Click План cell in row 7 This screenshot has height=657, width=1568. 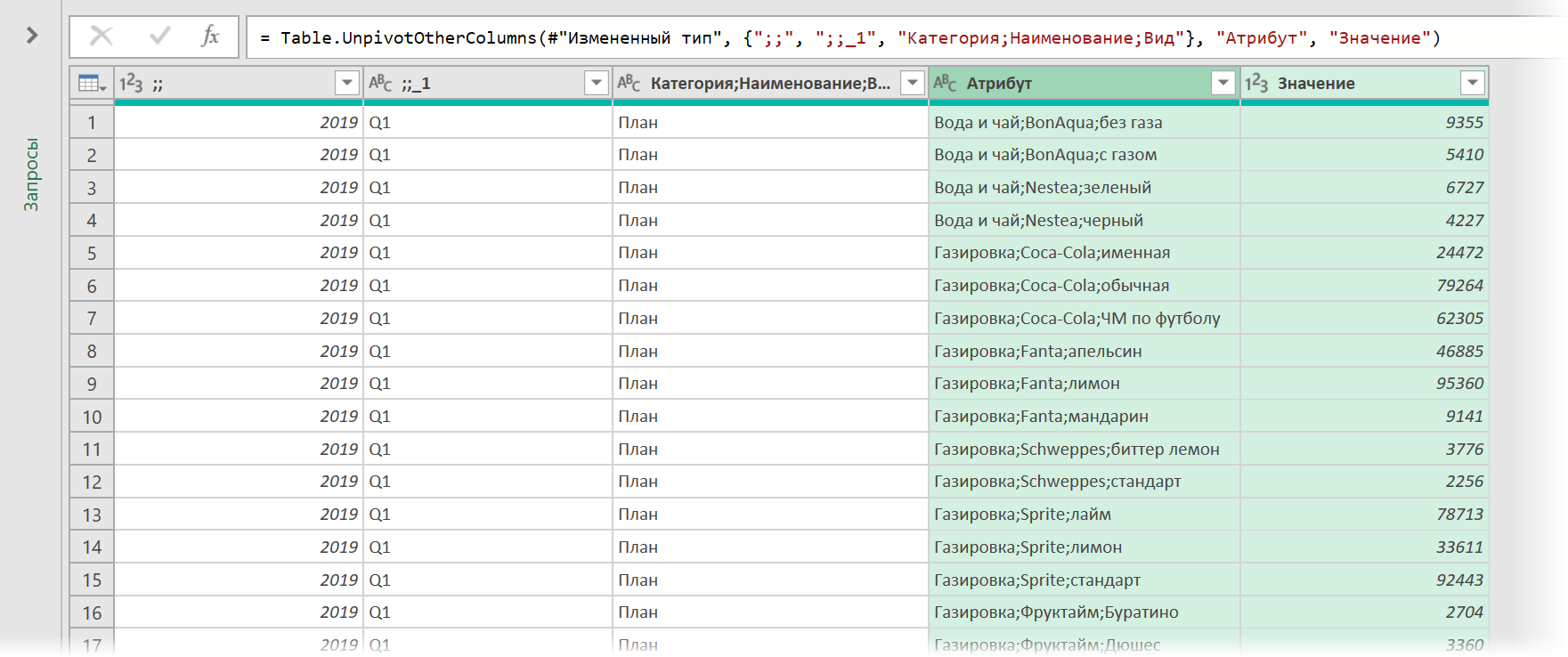click(x=770, y=318)
